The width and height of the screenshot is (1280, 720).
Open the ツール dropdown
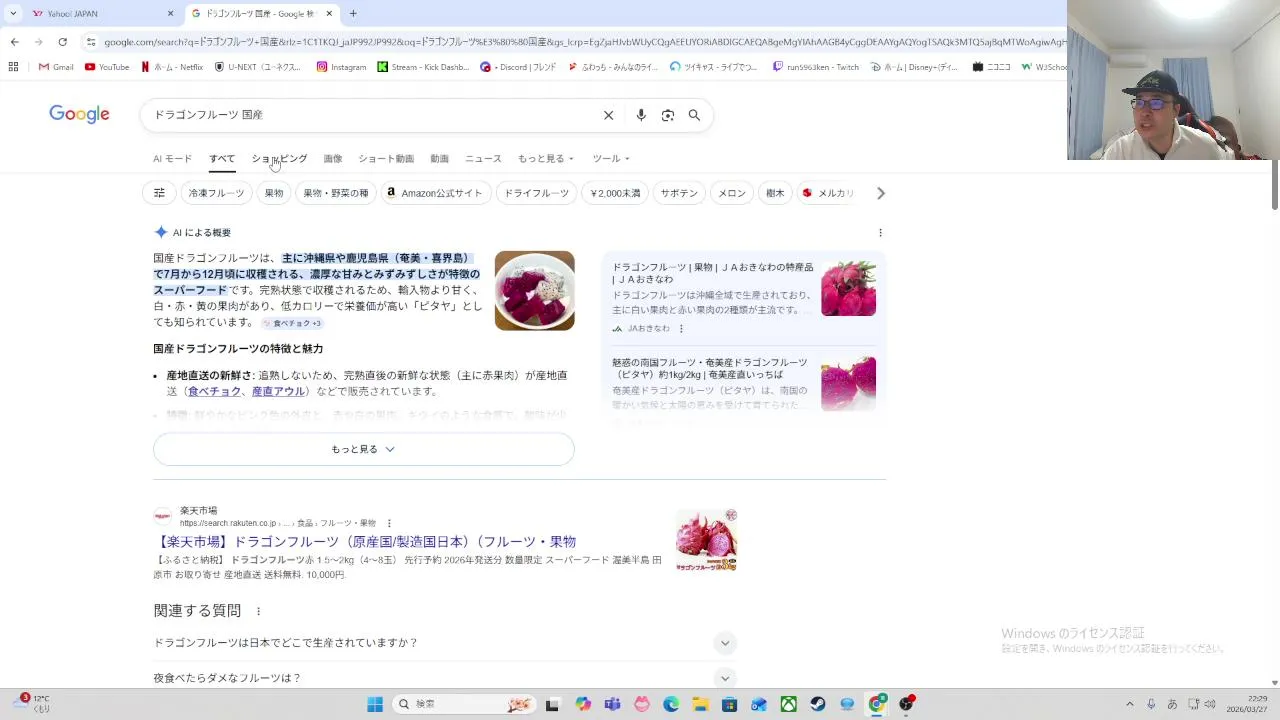click(x=611, y=159)
